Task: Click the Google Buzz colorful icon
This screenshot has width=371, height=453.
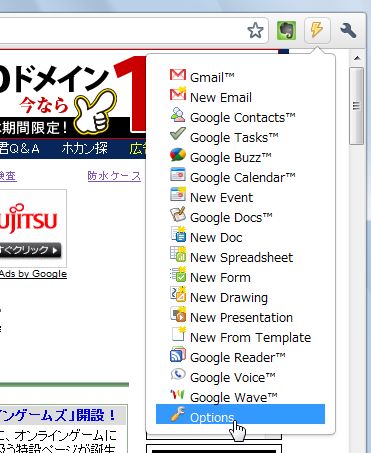Action: pyautogui.click(x=178, y=155)
